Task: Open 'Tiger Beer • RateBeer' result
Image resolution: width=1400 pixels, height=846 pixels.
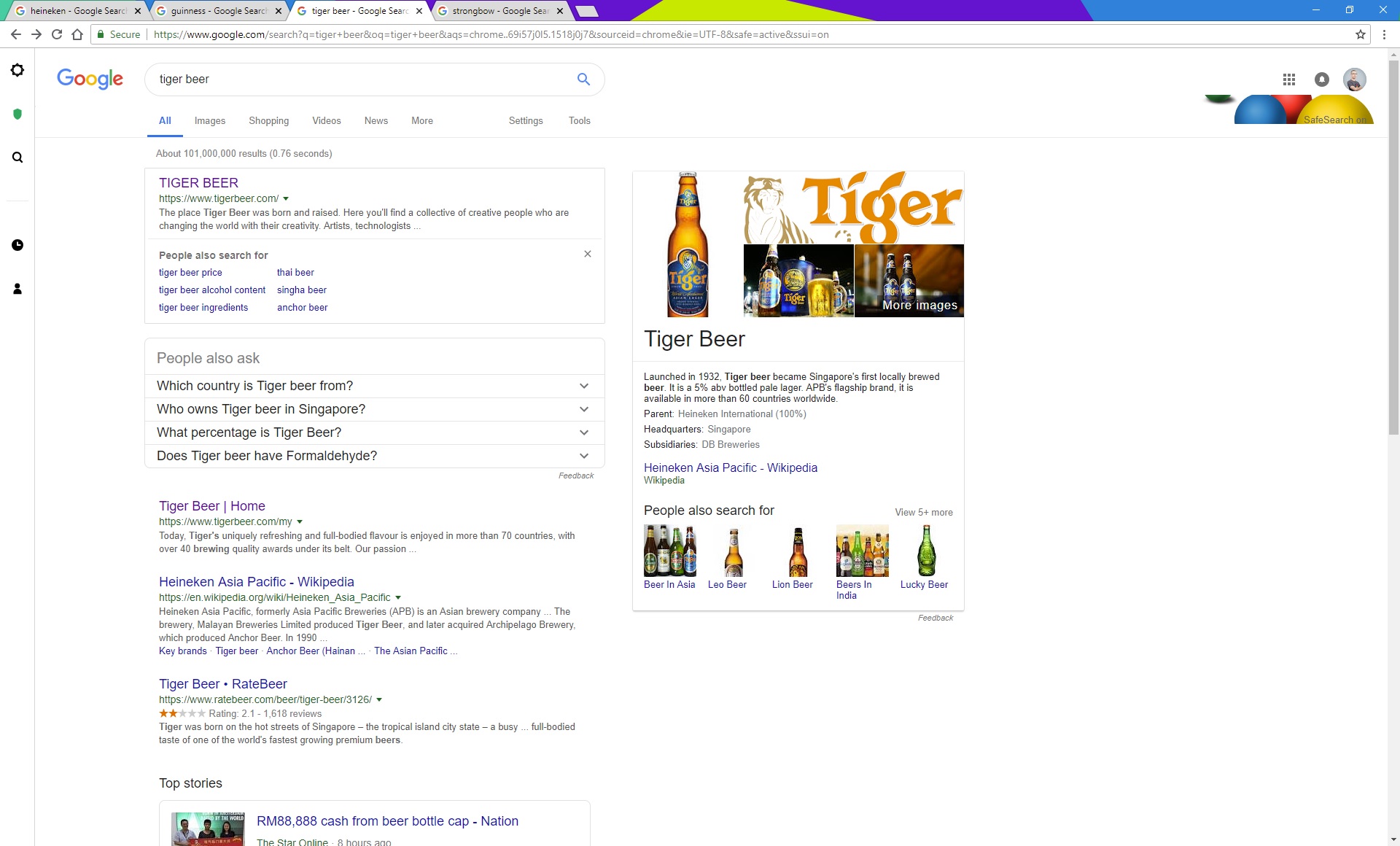Action: tap(223, 684)
